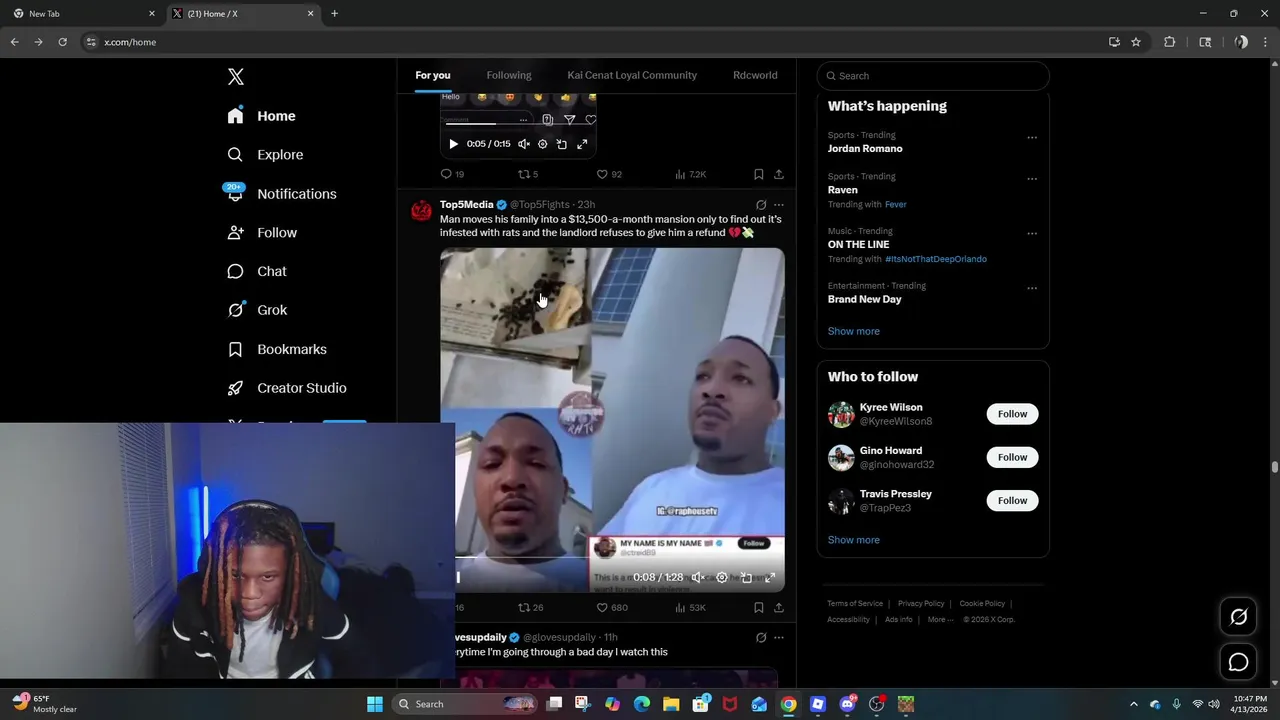View analytics of the 53K views post

point(690,607)
